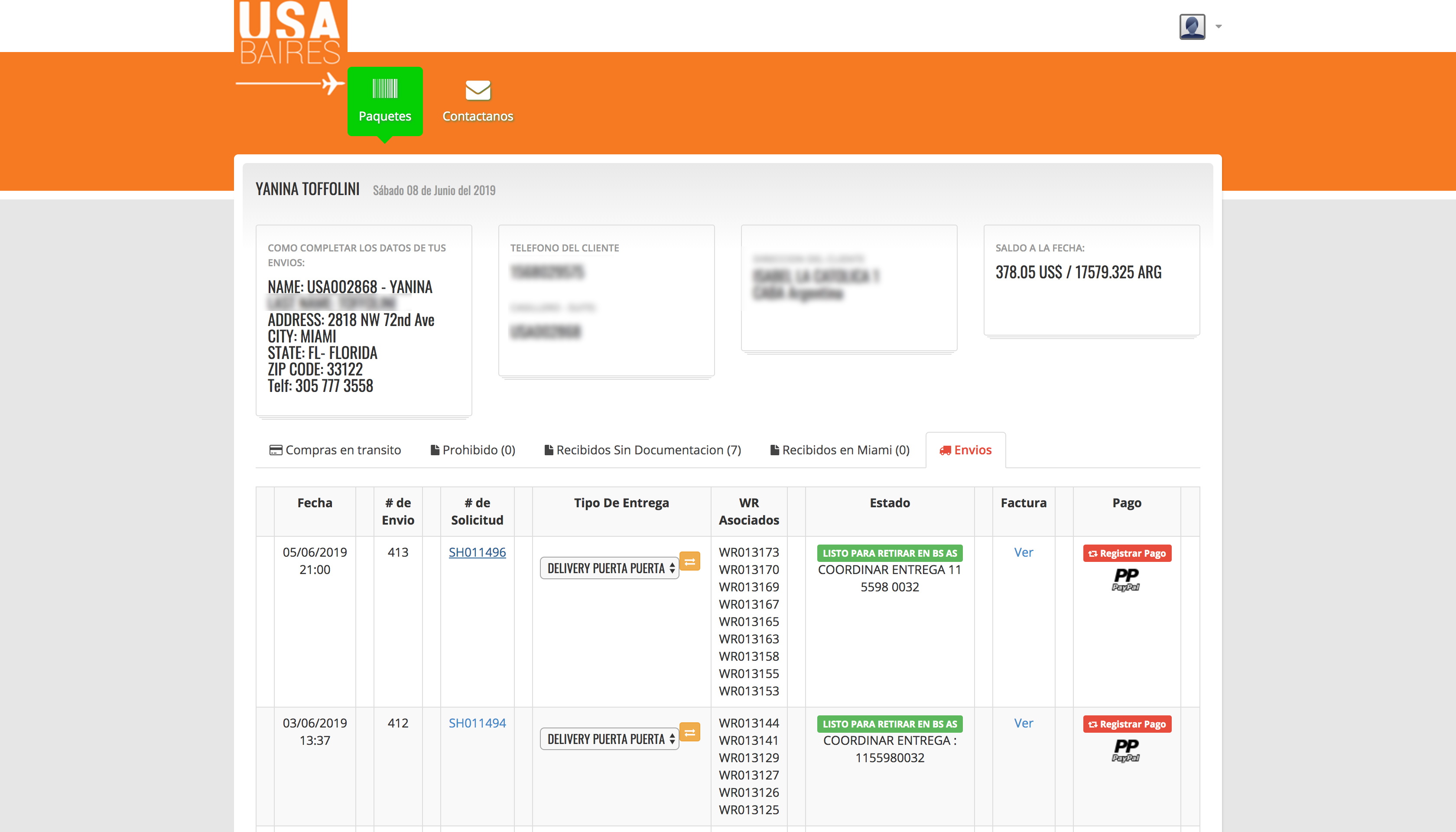
Task: Click the user avatar icon
Action: 1192,26
